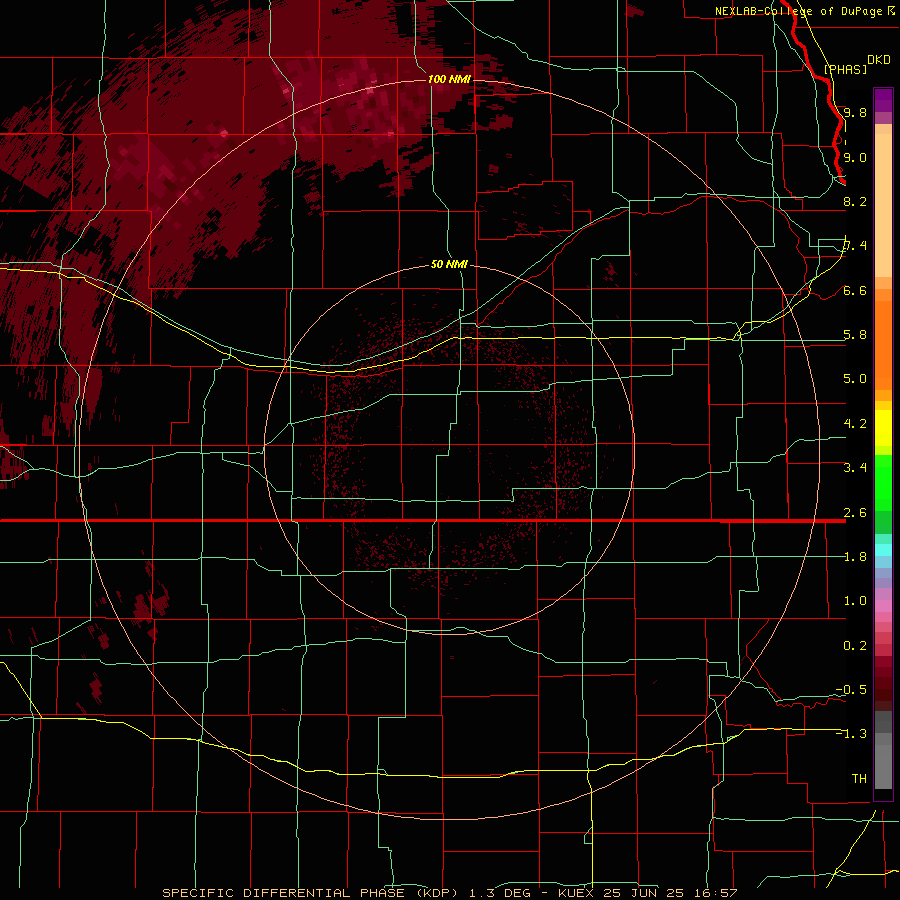Click the bright orange segment of color bar
The width and height of the screenshot is (900, 900).
coord(883,344)
